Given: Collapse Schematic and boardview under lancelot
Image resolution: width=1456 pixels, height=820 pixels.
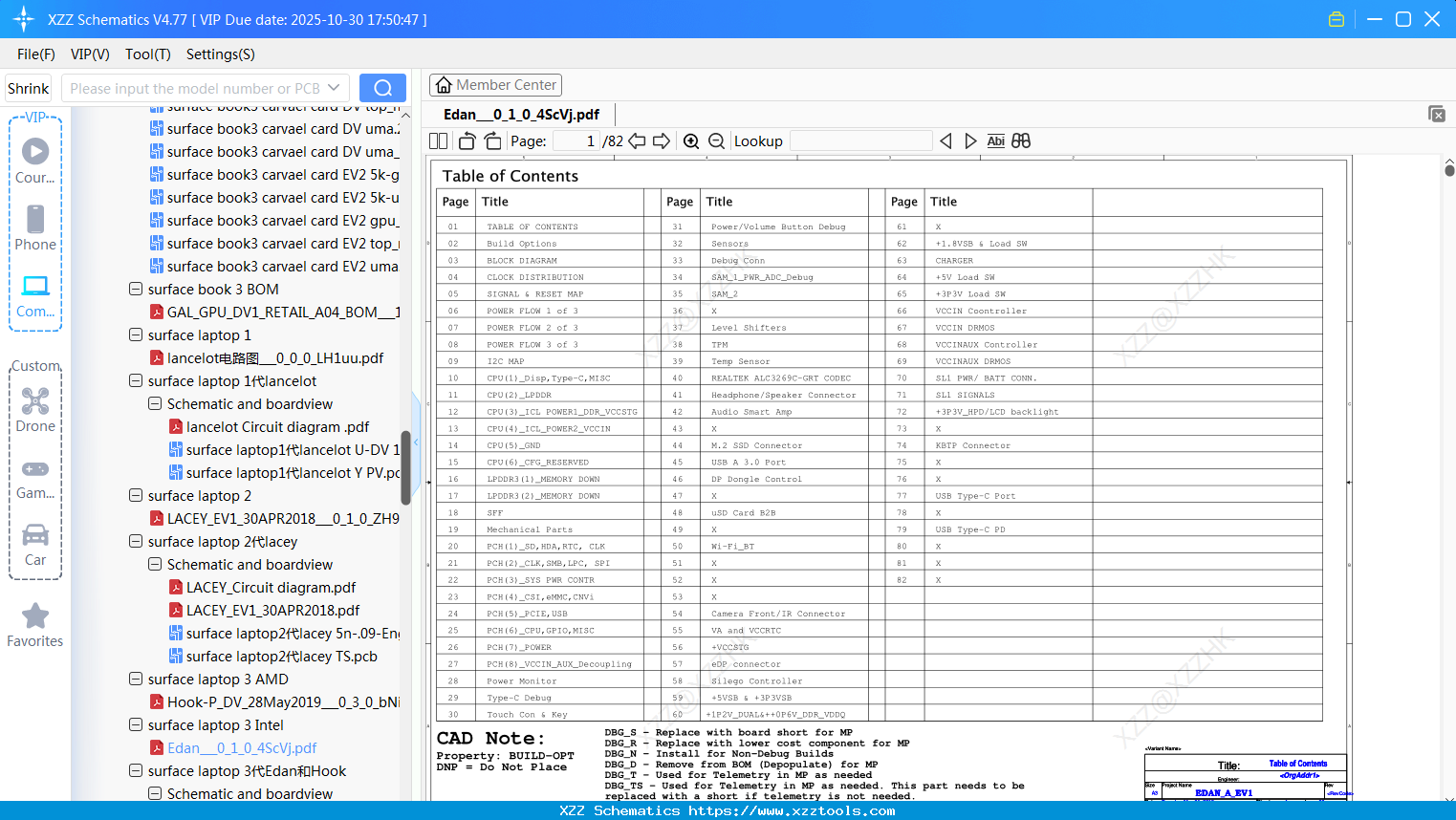Looking at the screenshot, I should click(155, 403).
